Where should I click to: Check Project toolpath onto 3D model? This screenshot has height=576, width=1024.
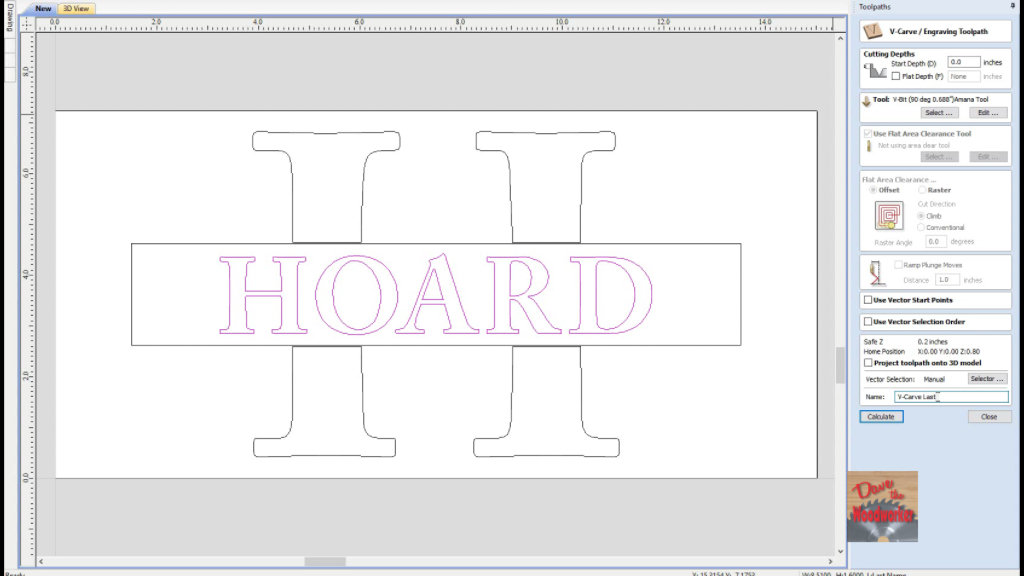(x=867, y=363)
